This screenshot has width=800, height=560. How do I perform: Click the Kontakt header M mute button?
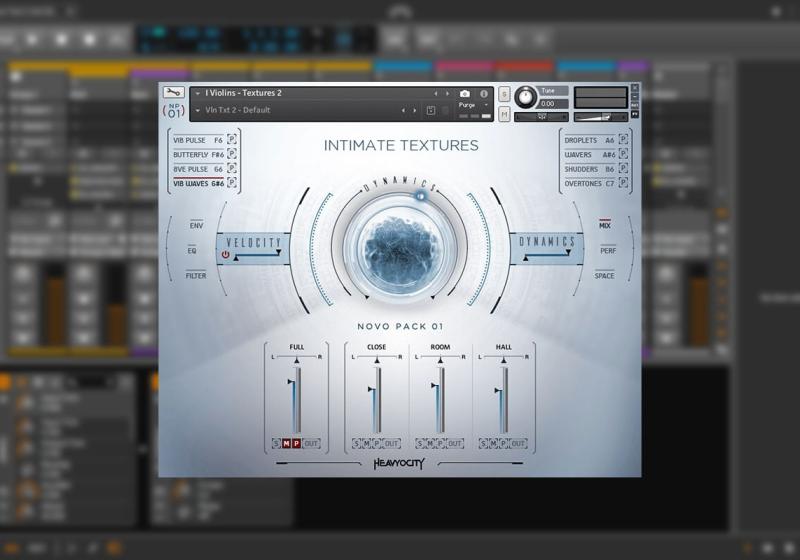click(x=504, y=114)
